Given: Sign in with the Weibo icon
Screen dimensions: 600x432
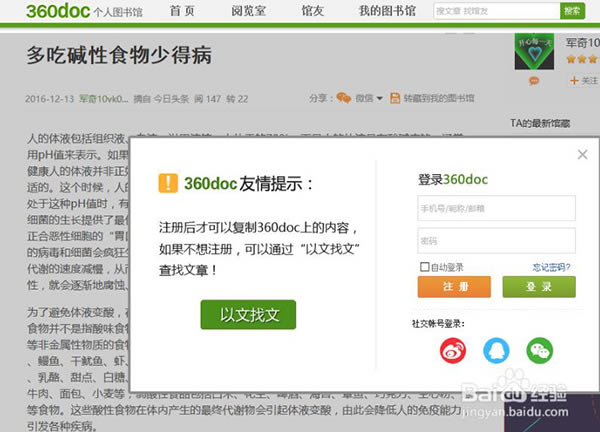Looking at the screenshot, I should [x=453, y=350].
